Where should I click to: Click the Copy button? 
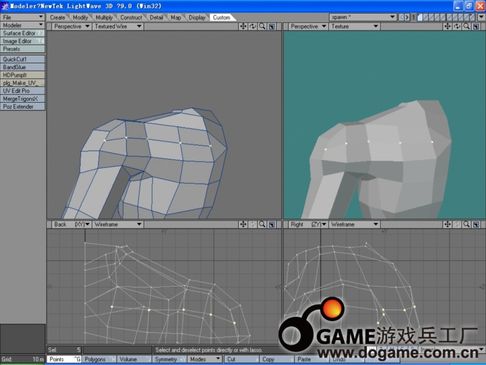tap(277, 359)
